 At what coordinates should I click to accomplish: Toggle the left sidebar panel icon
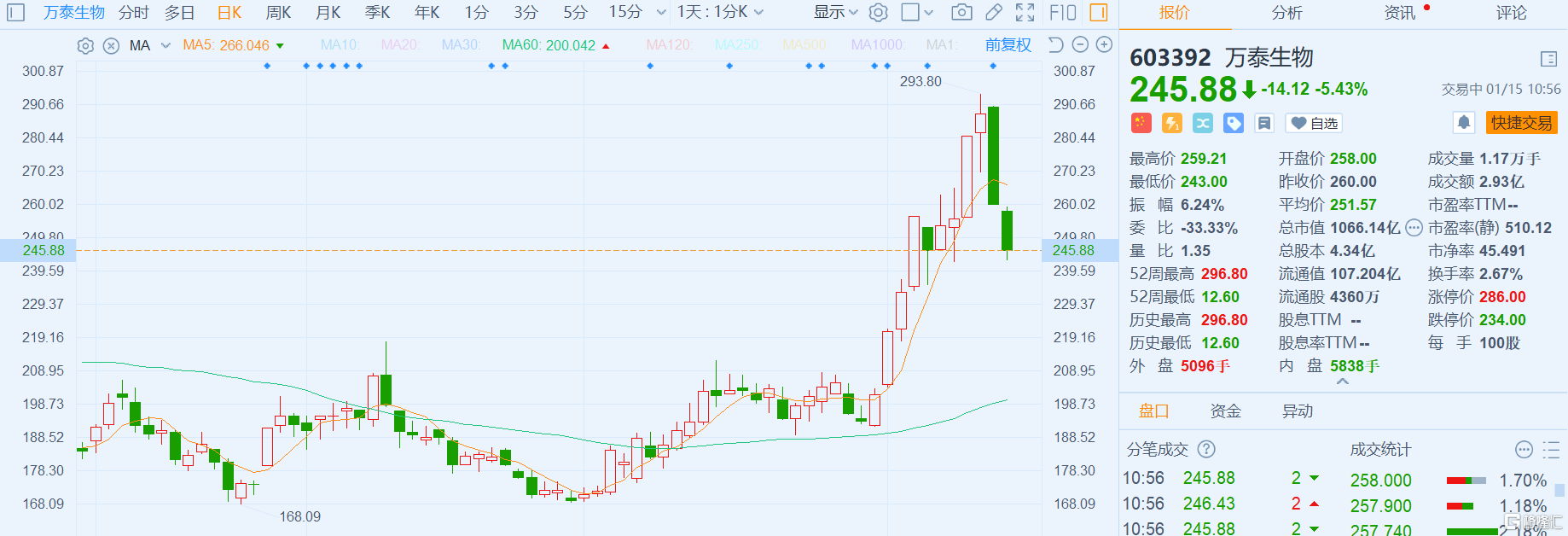(x=15, y=13)
